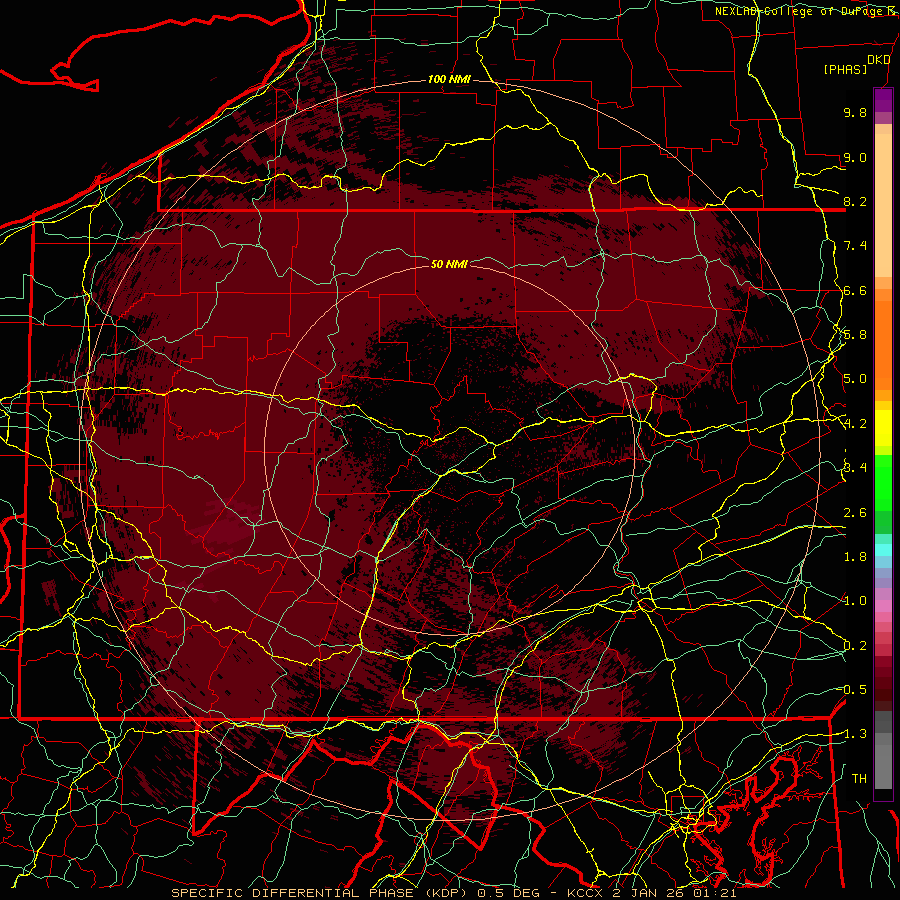Click the "100 NMI" range ring label
This screenshot has width=900, height=900.
coord(449,79)
